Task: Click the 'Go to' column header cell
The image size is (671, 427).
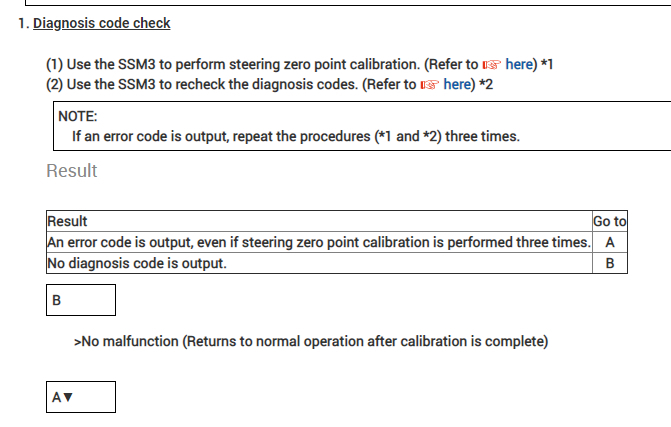Action: pos(609,221)
